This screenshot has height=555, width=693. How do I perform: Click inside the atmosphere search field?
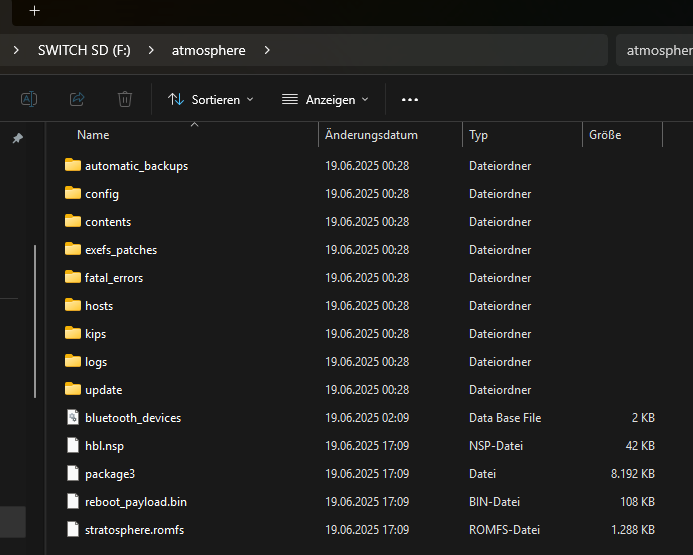(x=655, y=50)
